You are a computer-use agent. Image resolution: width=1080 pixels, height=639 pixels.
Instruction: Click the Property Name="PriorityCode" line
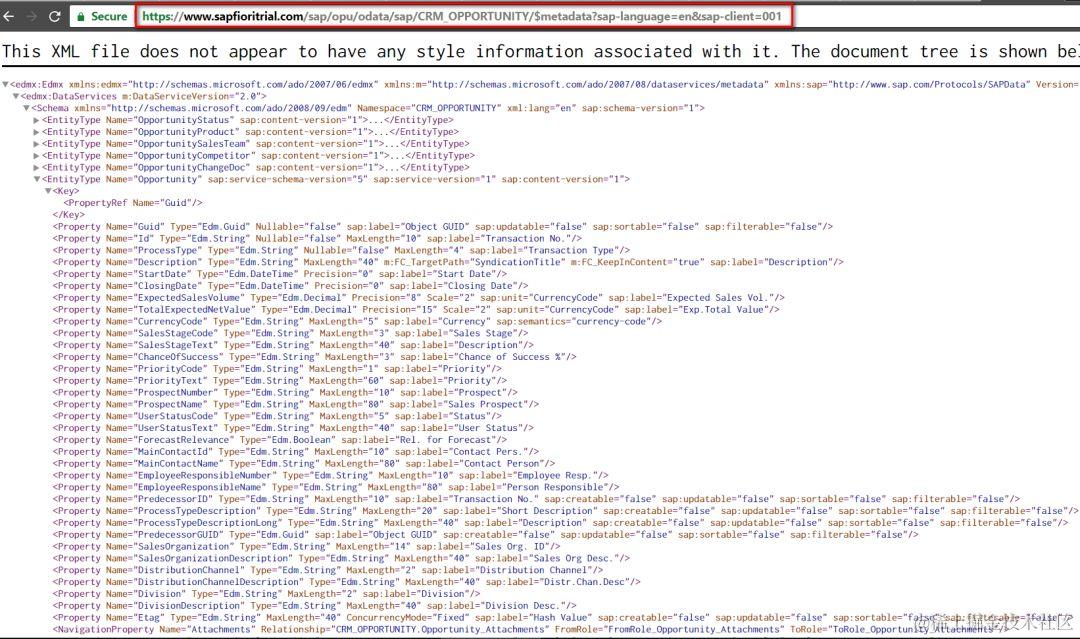coord(278,369)
